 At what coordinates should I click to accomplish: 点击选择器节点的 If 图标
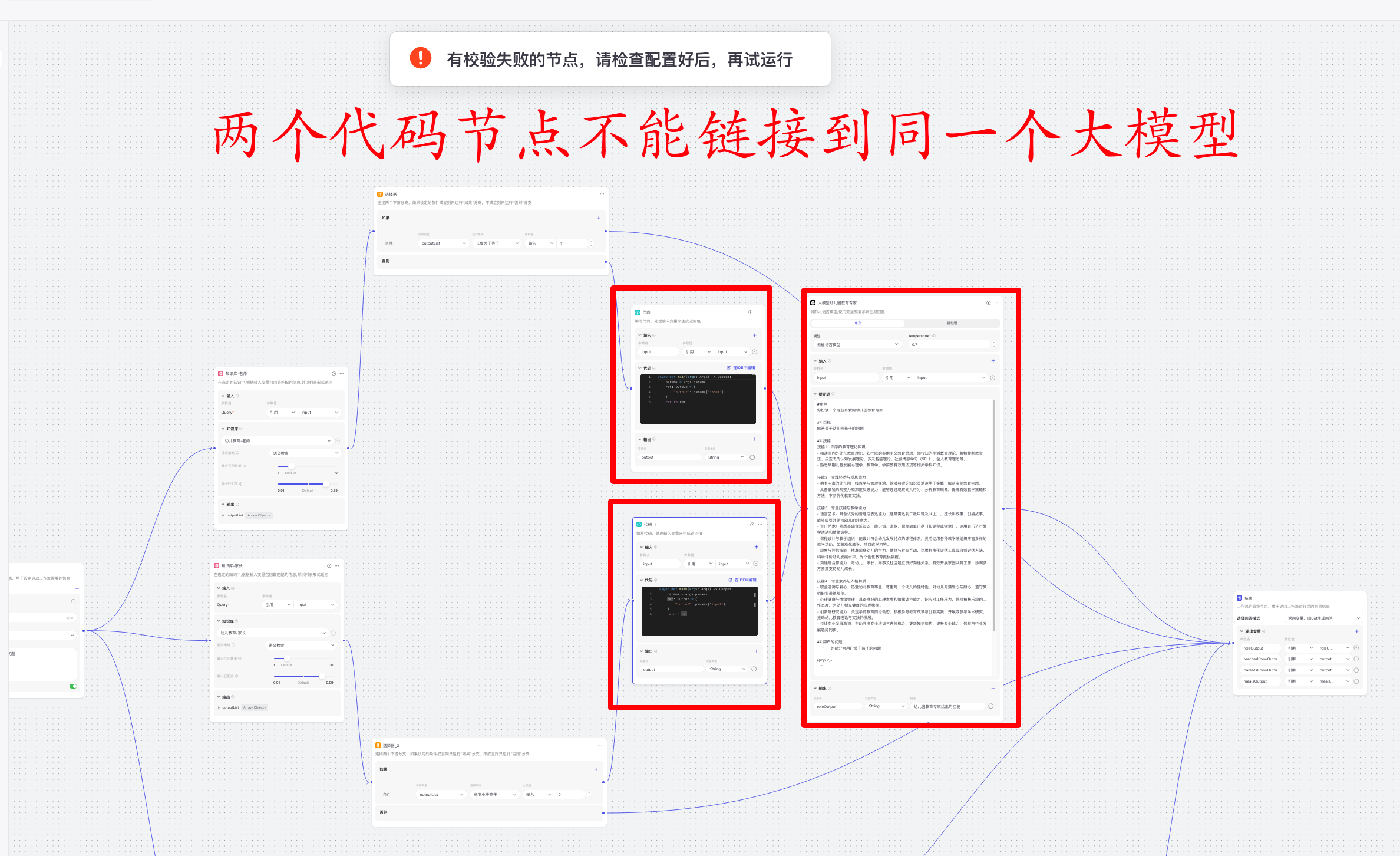379,193
